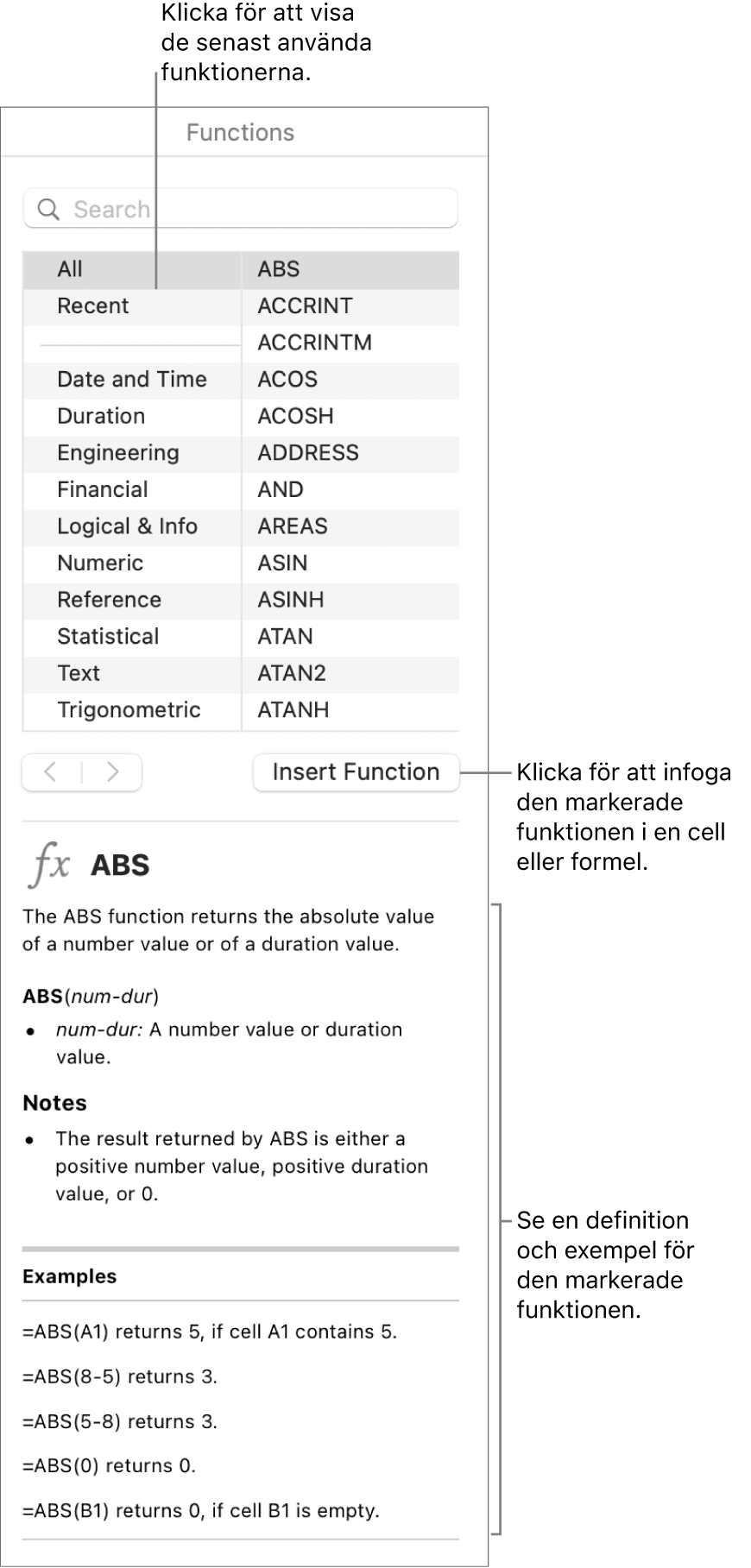751x1568 pixels.
Task: Click the forward arrow navigation button
Action: coord(112,772)
